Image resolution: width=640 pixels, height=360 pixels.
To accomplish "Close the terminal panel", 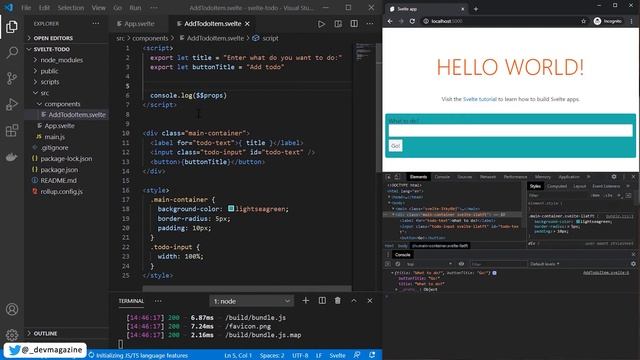I will 370,301.
